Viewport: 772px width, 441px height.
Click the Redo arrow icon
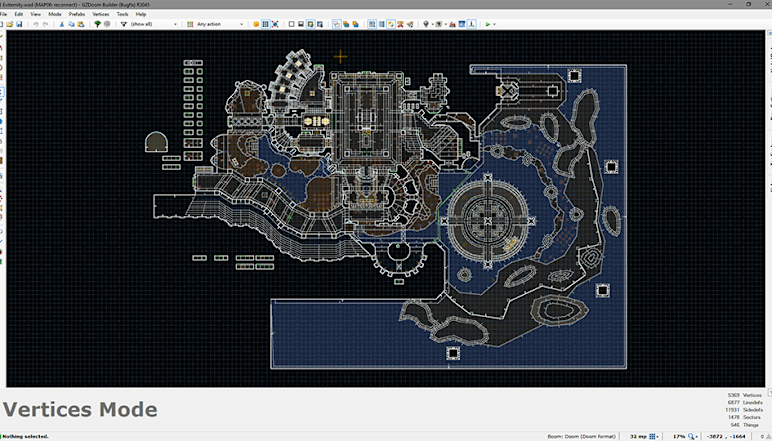[x=45, y=24]
